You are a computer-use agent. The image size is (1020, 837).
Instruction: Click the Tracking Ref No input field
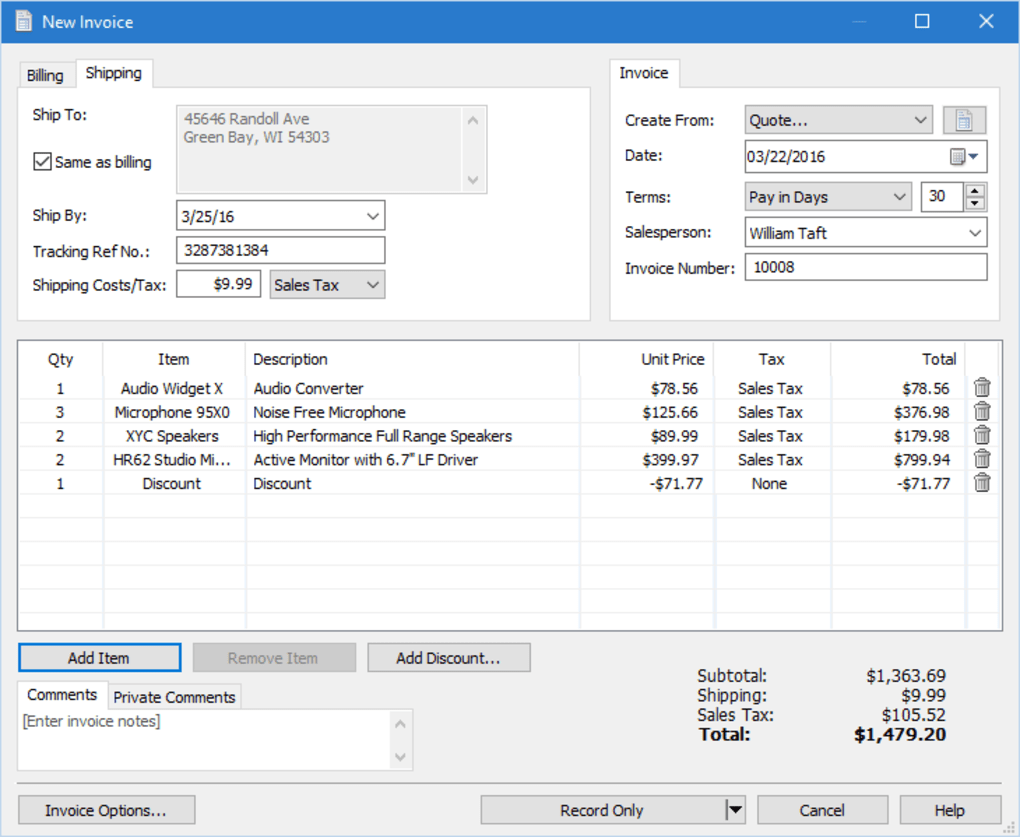280,250
